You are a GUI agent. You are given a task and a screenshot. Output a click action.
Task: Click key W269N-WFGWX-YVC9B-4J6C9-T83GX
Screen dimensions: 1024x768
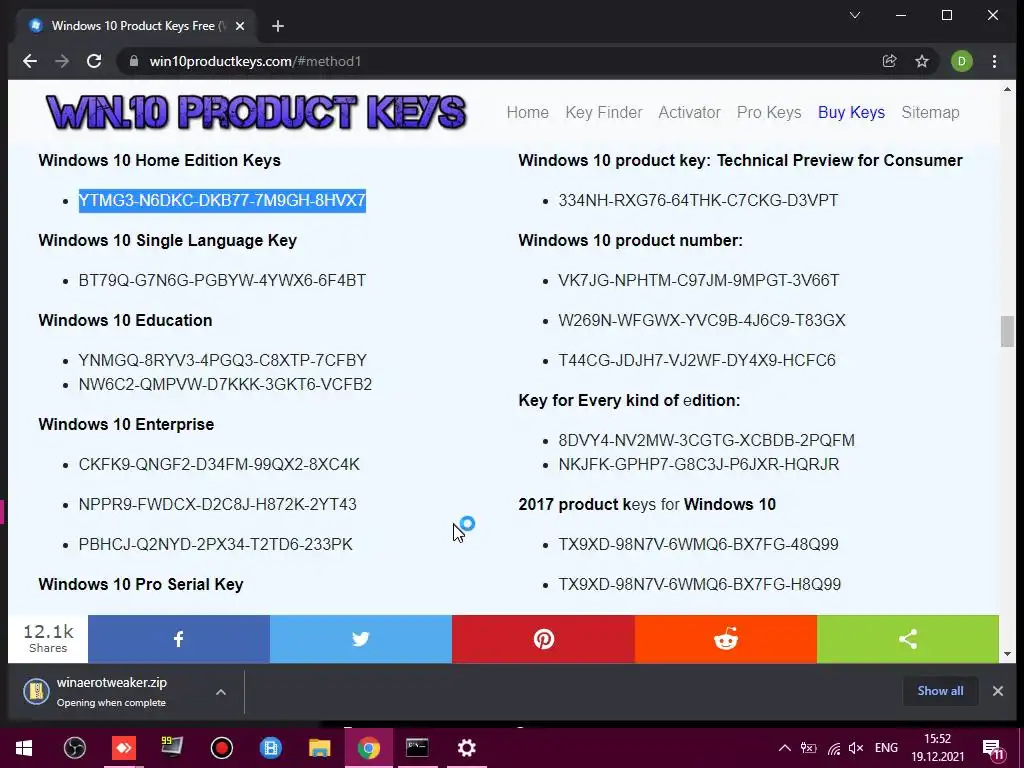(702, 321)
